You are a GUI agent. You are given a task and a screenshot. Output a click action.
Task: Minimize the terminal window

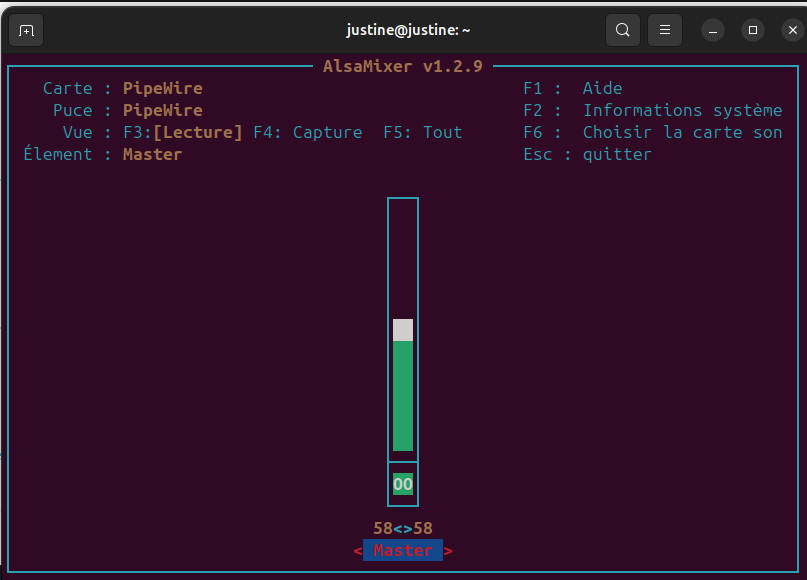click(x=713, y=30)
